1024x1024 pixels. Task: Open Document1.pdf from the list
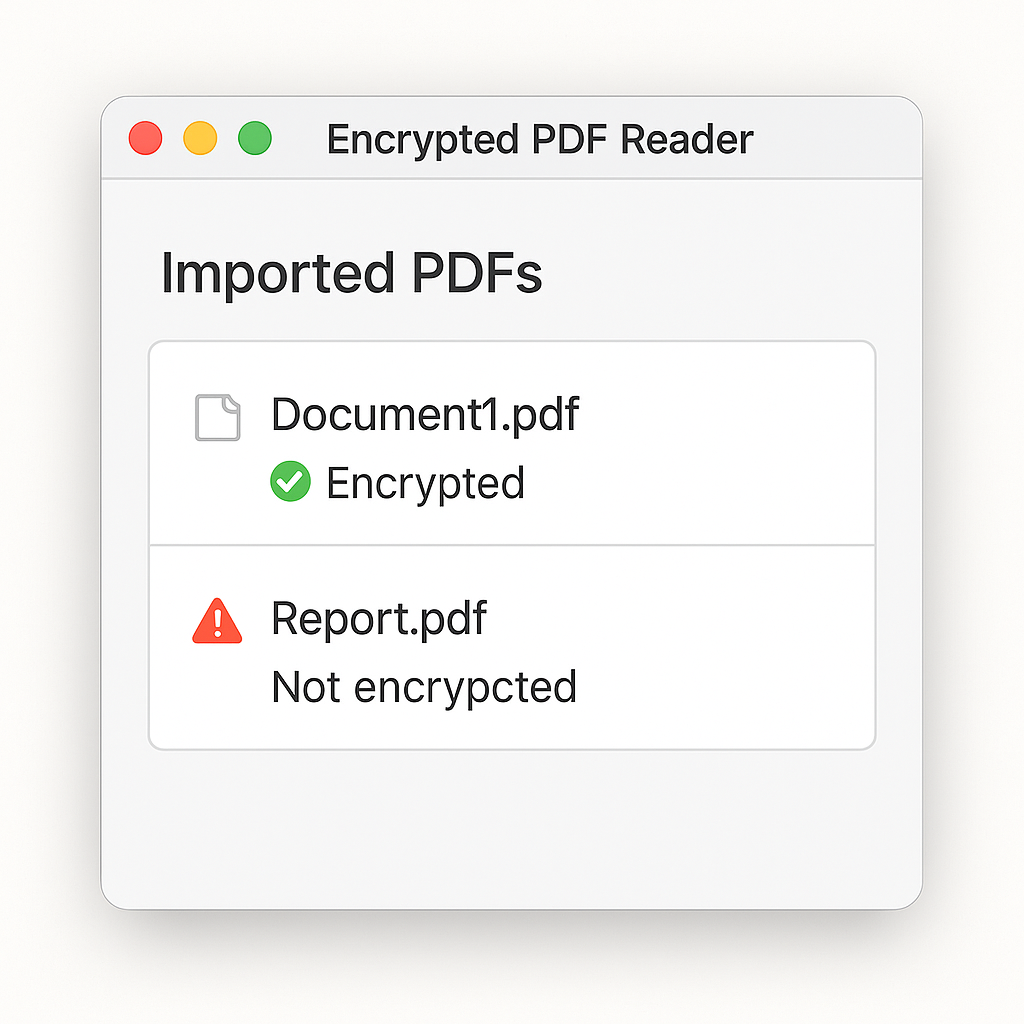point(426,413)
